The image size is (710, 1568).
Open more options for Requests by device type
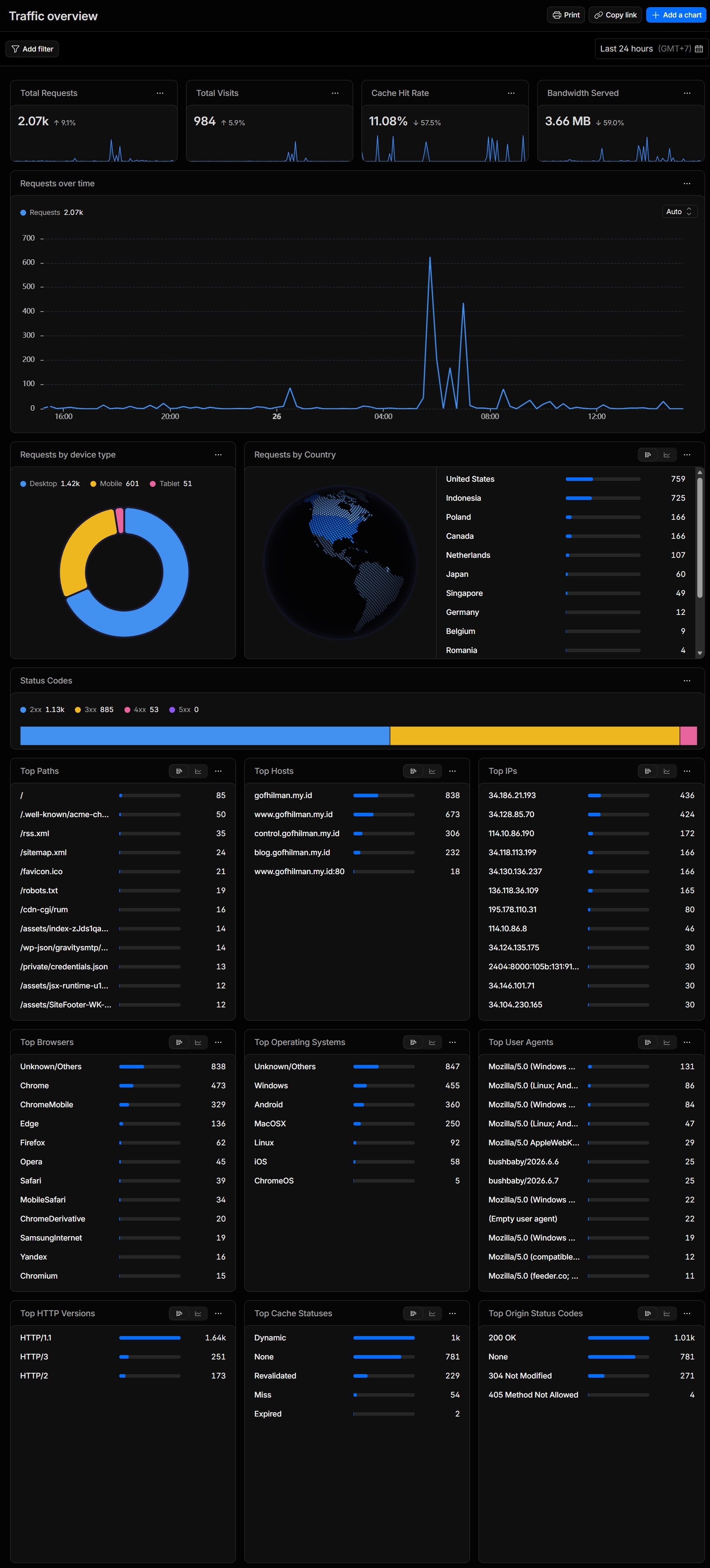point(218,455)
